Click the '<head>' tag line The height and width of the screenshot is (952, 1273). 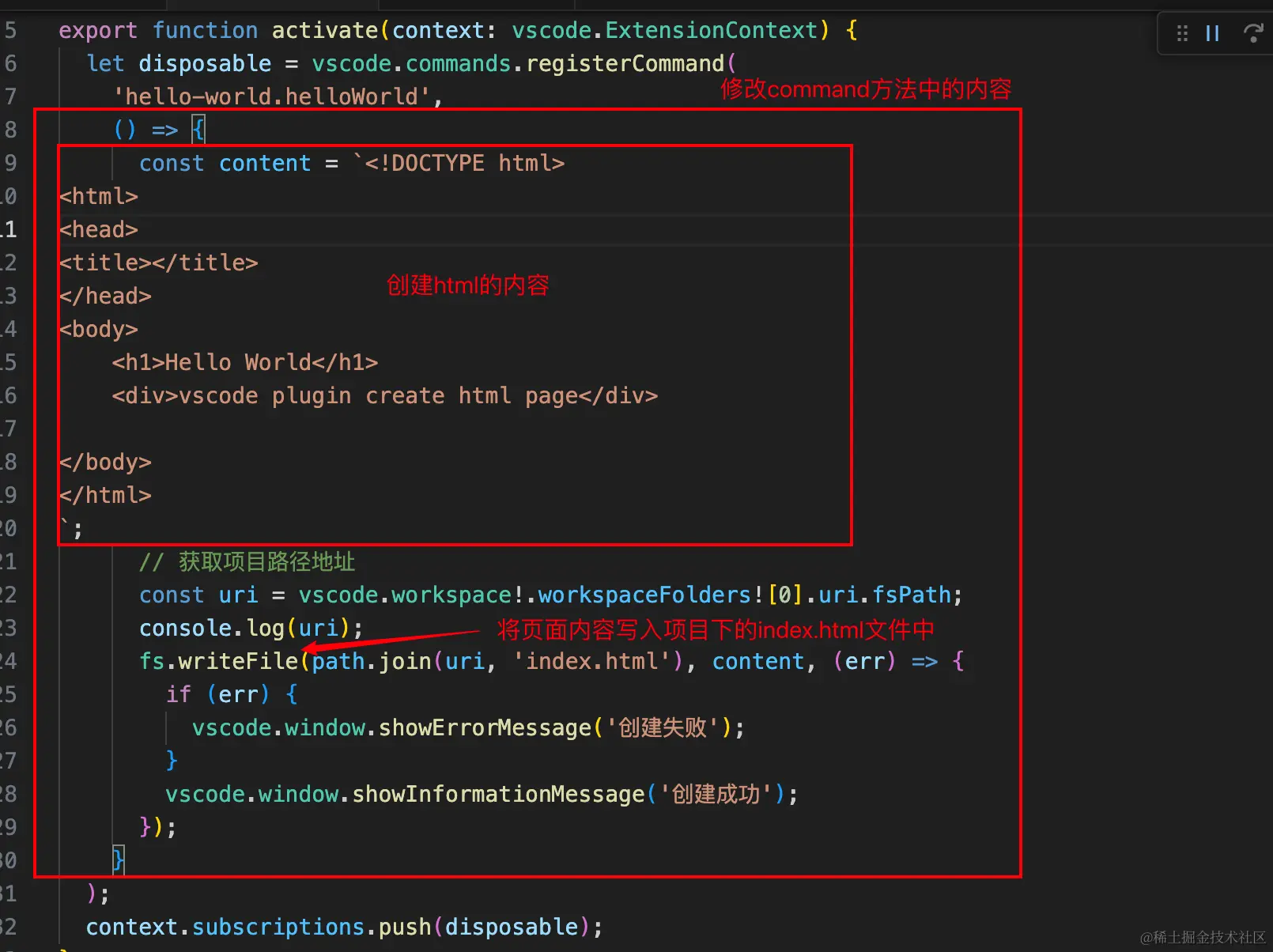click(99, 229)
